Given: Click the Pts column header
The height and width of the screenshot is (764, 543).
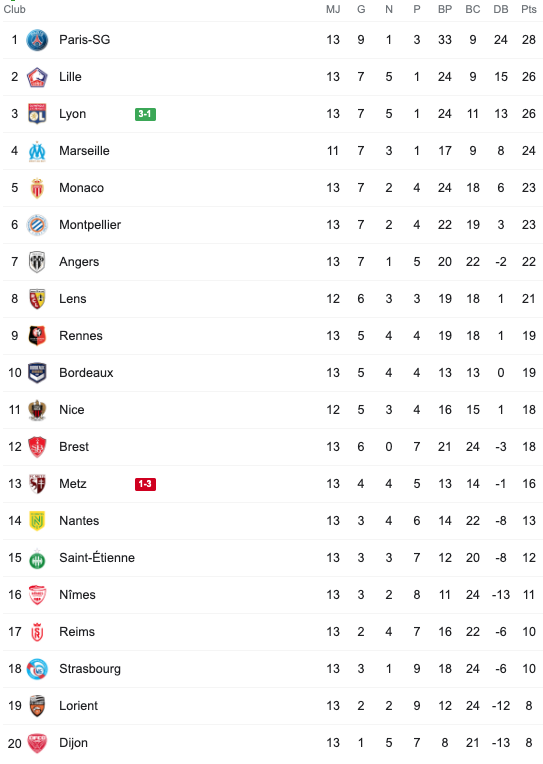Looking at the screenshot, I should tap(529, 9).
